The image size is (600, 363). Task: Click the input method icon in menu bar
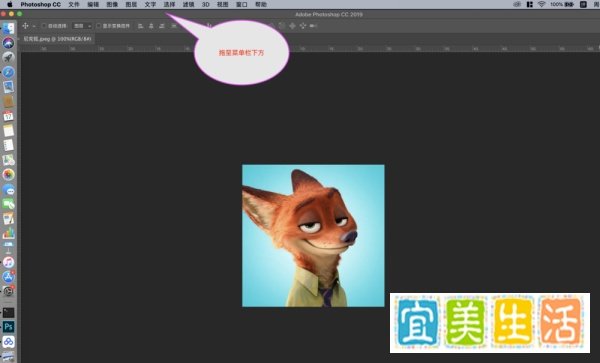(583, 5)
